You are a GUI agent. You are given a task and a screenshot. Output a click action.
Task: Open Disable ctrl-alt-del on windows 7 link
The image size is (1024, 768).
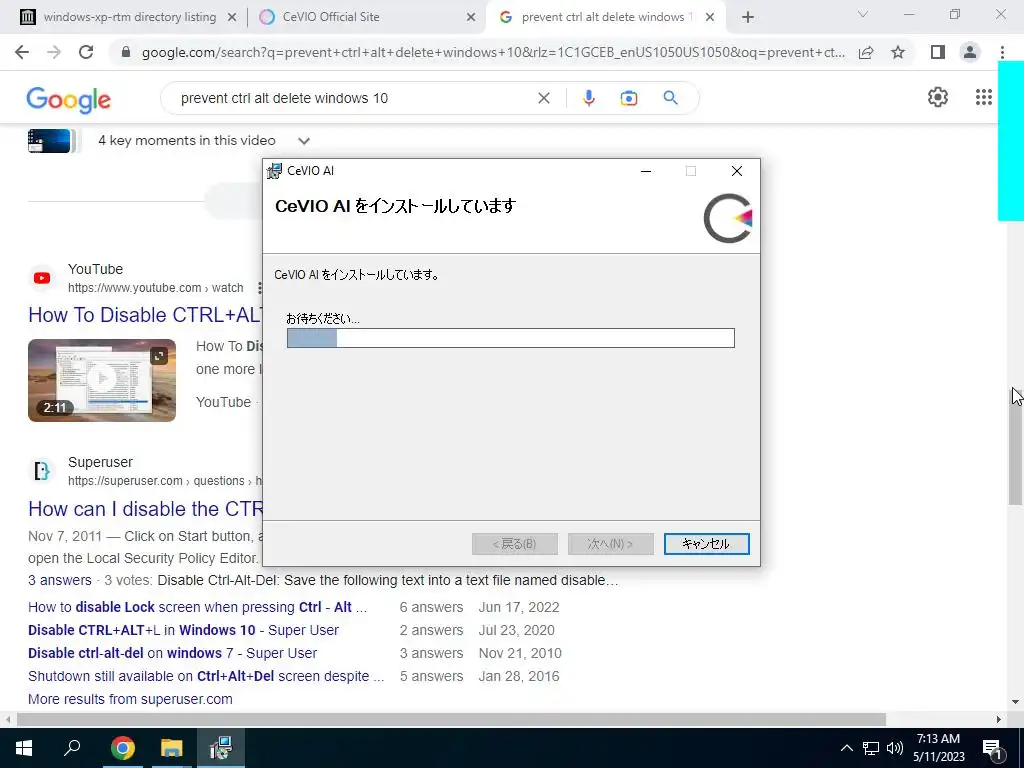click(172, 653)
